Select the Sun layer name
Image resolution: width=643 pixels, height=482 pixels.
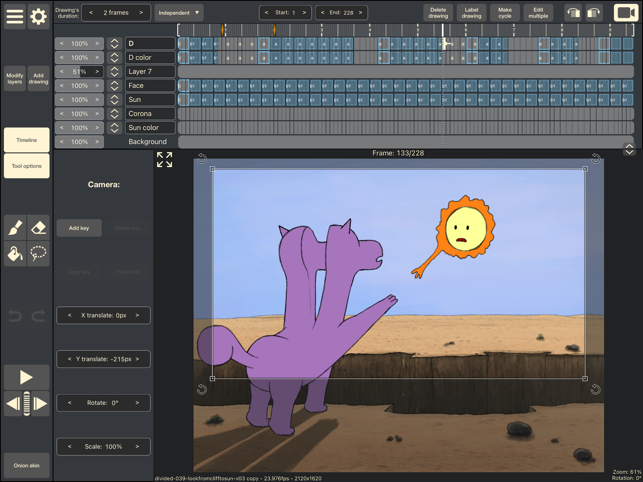coord(150,100)
